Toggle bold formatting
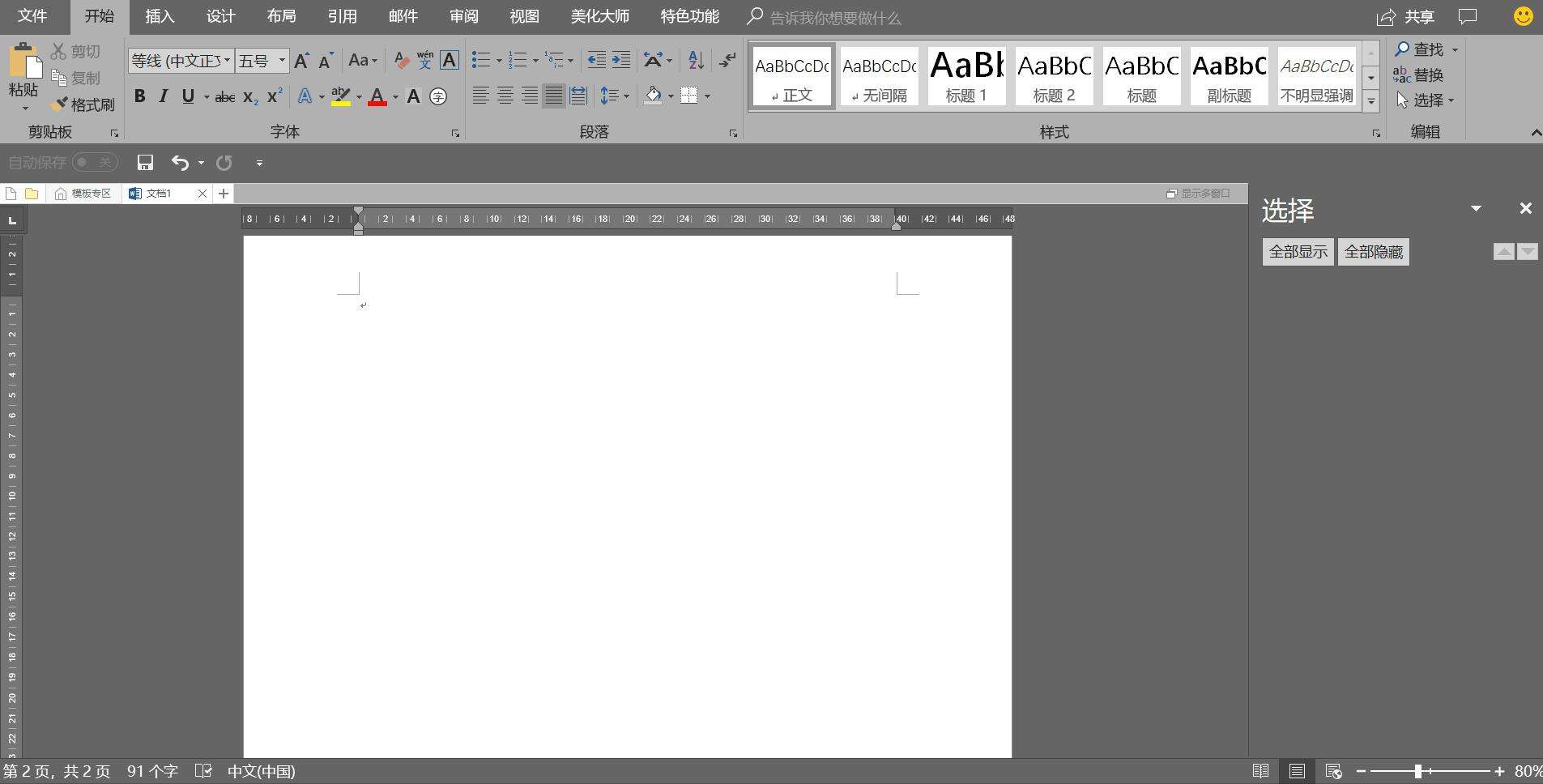Image resolution: width=1543 pixels, height=784 pixels. coord(139,96)
